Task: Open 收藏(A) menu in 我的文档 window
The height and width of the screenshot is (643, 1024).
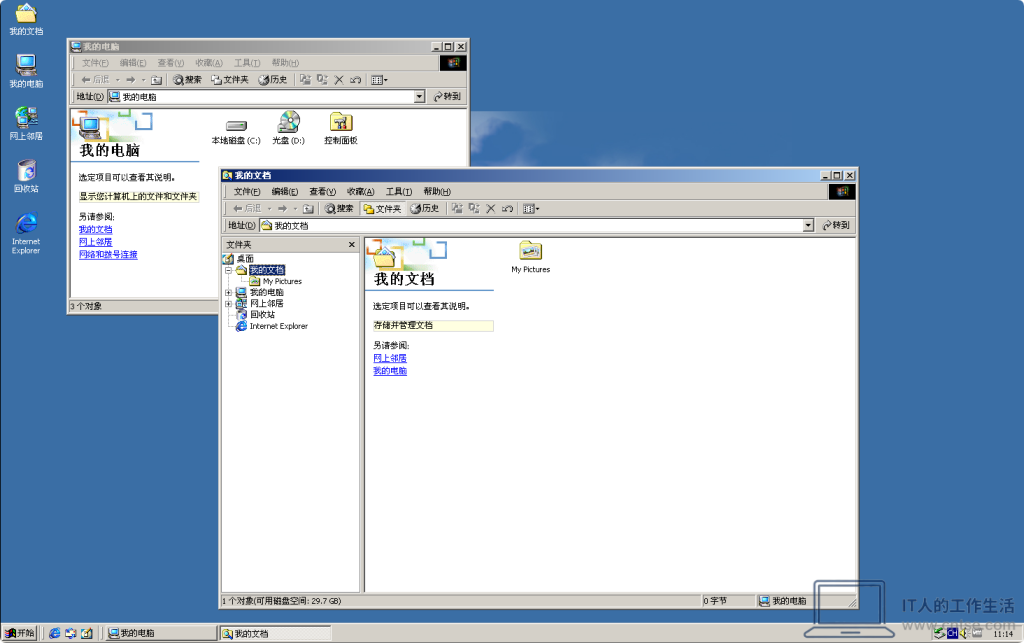Action: pyautogui.click(x=360, y=191)
